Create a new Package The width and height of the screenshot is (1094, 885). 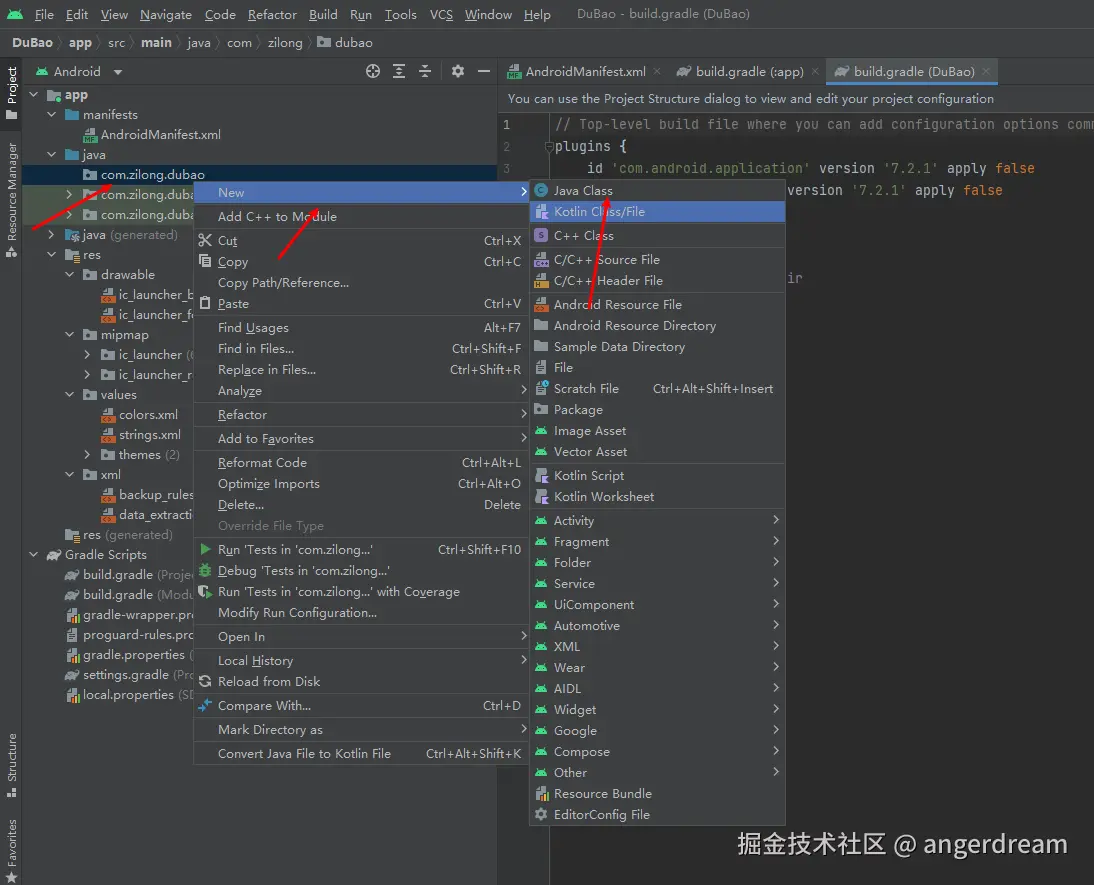click(657, 410)
